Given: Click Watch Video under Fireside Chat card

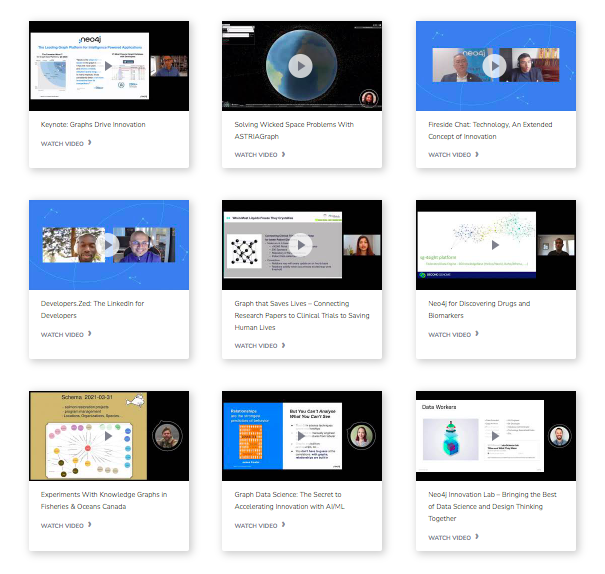Looking at the screenshot, I should (453, 155).
